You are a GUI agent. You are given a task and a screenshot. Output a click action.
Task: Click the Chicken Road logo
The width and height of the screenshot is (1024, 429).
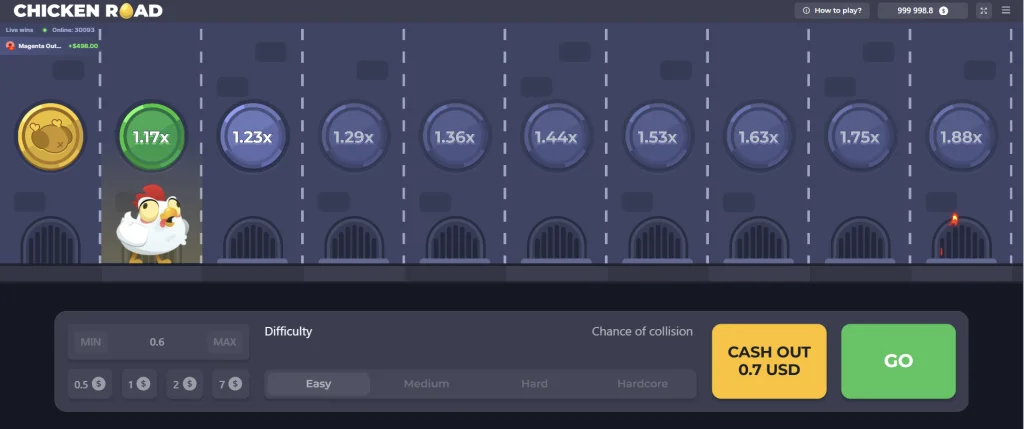click(x=88, y=10)
